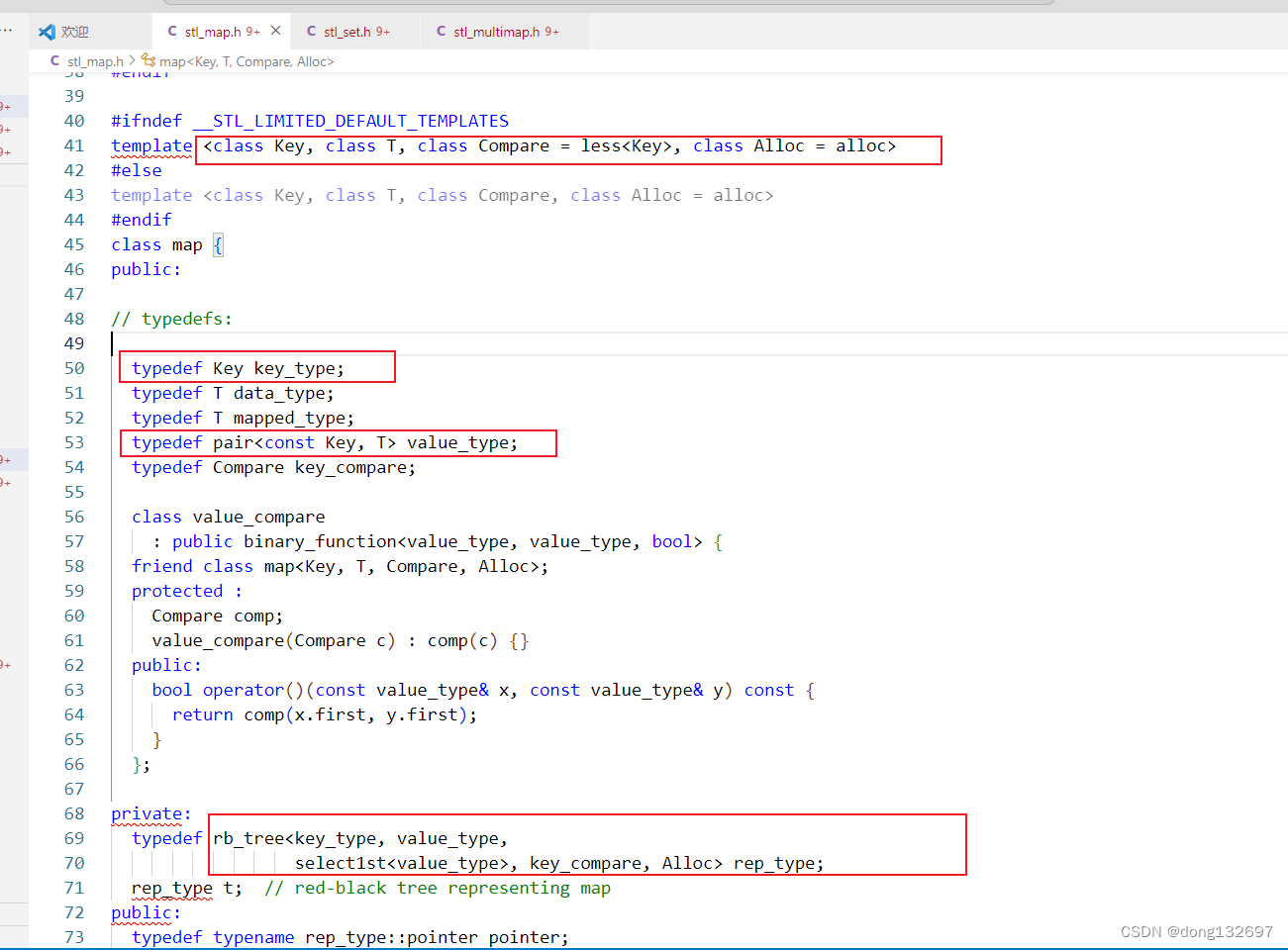Click 'select1st' on line 70
Screen dimensions: 1288x950
(x=341, y=863)
